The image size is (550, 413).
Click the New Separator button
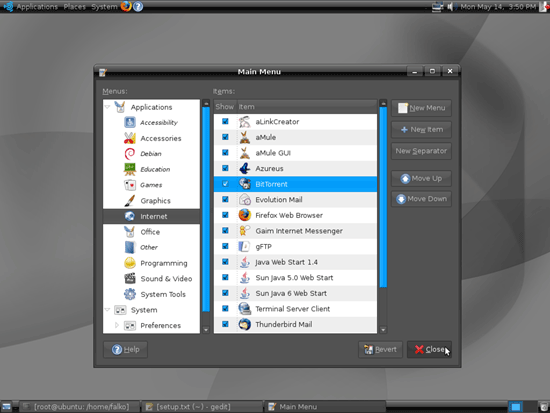pos(421,151)
